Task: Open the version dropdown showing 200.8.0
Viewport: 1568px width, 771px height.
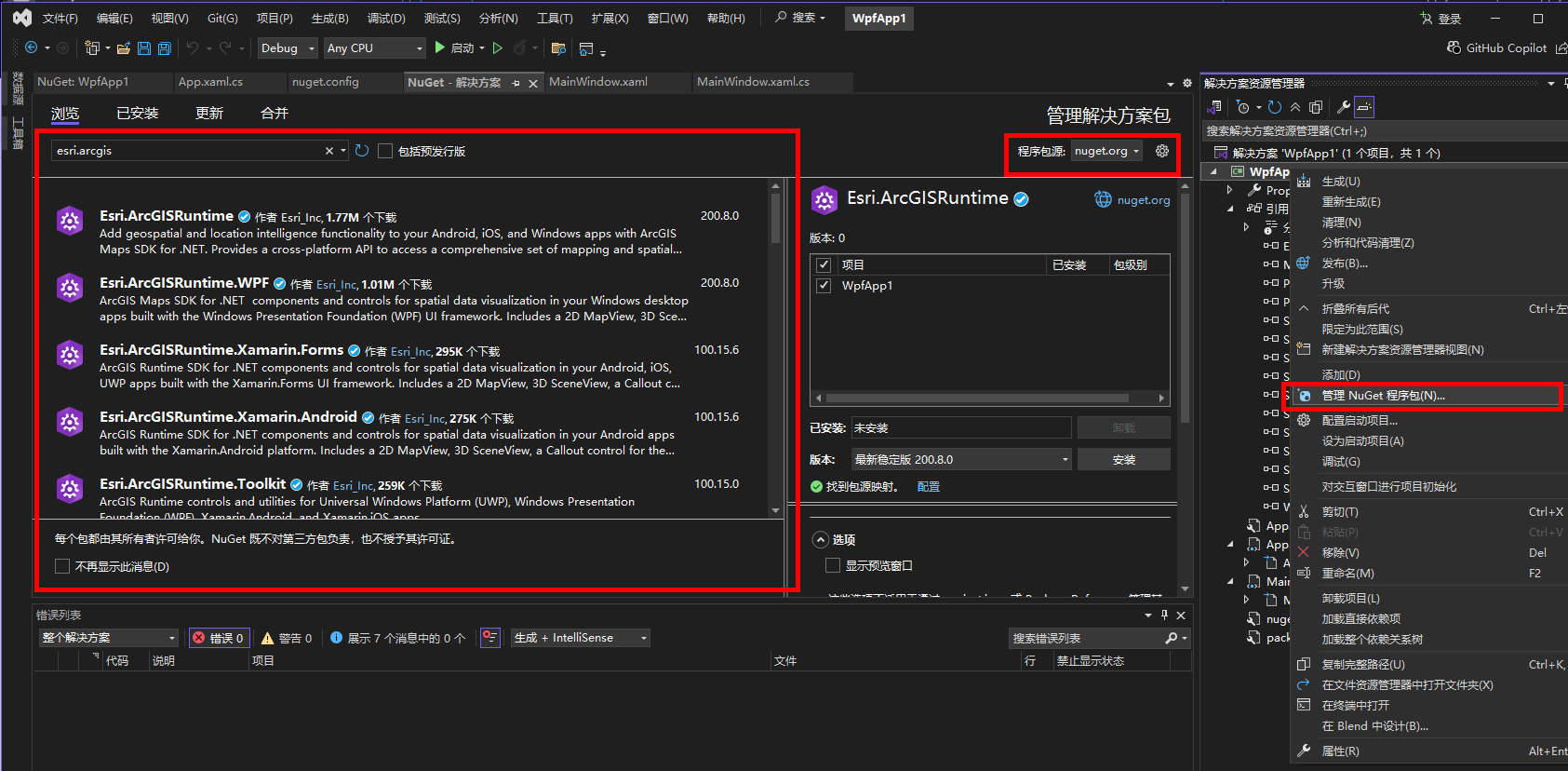Action: (961, 459)
